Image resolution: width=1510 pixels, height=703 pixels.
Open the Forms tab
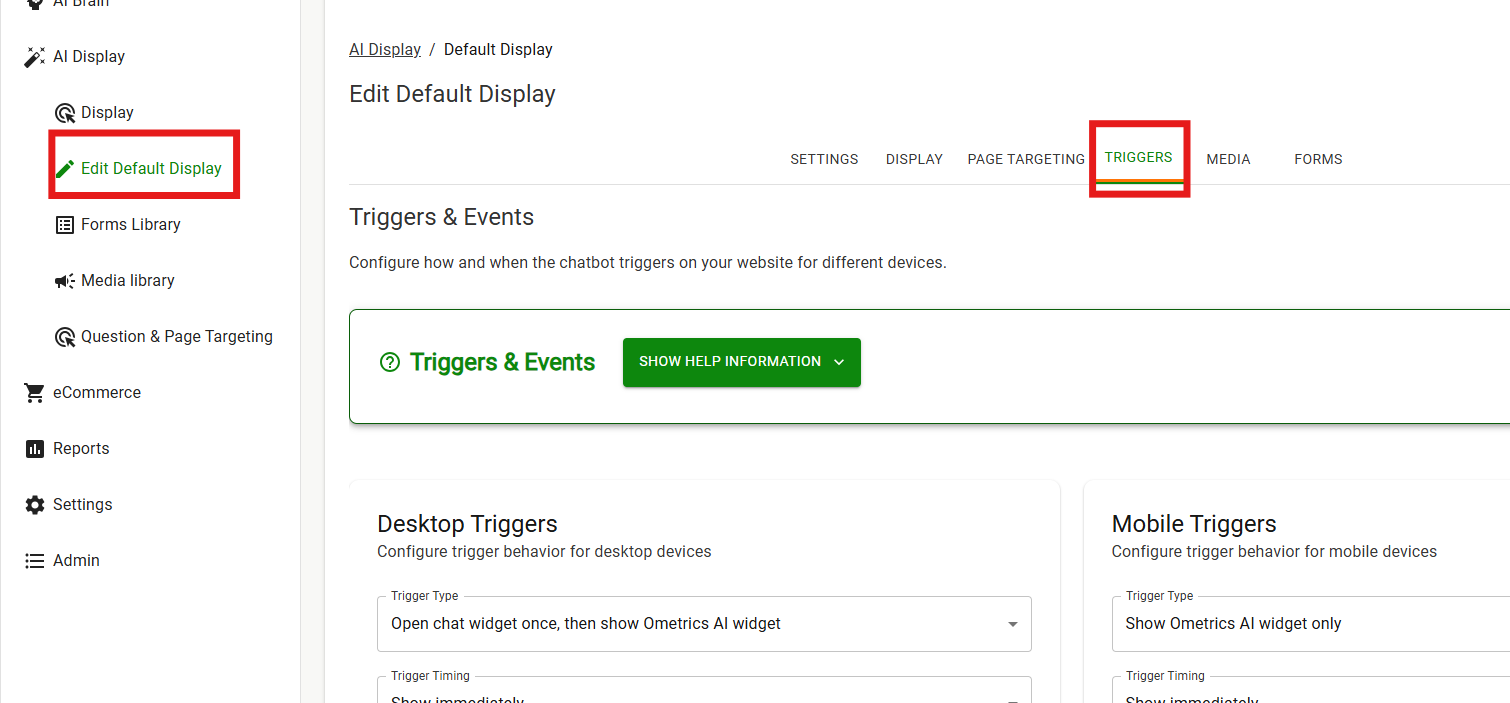tap(1318, 159)
